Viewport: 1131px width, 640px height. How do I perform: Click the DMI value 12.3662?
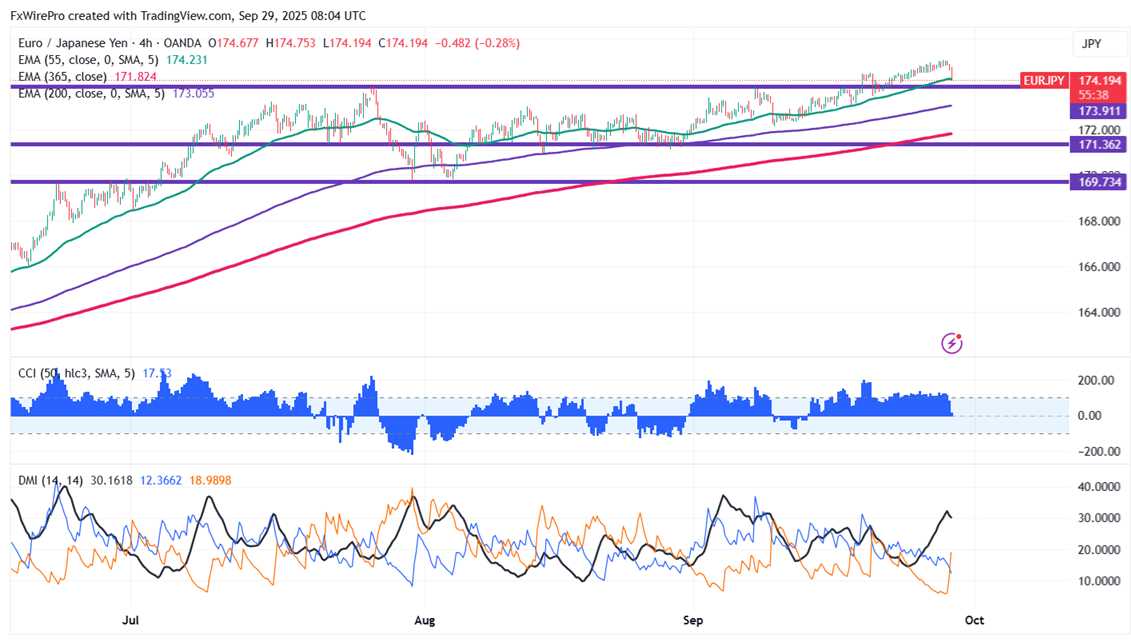(161, 480)
